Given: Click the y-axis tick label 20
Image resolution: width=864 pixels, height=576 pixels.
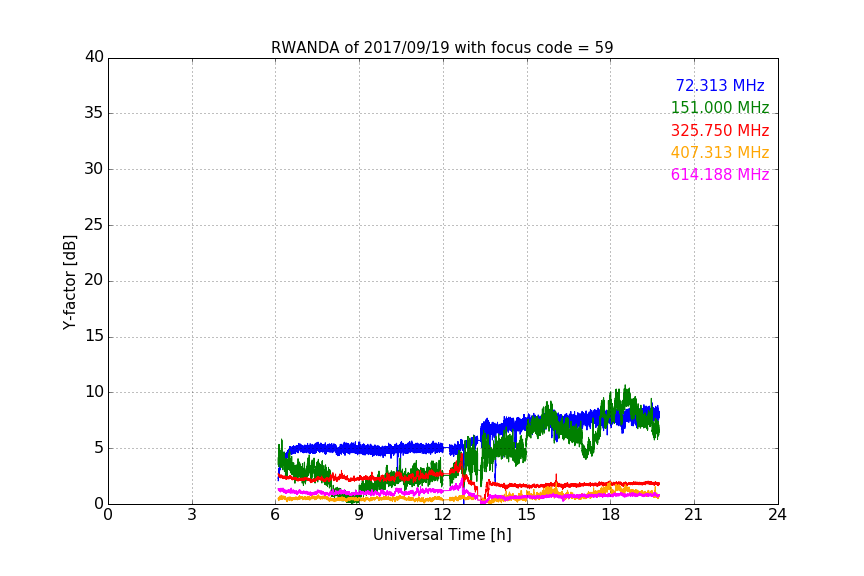Looking at the screenshot, I should pos(94,280).
